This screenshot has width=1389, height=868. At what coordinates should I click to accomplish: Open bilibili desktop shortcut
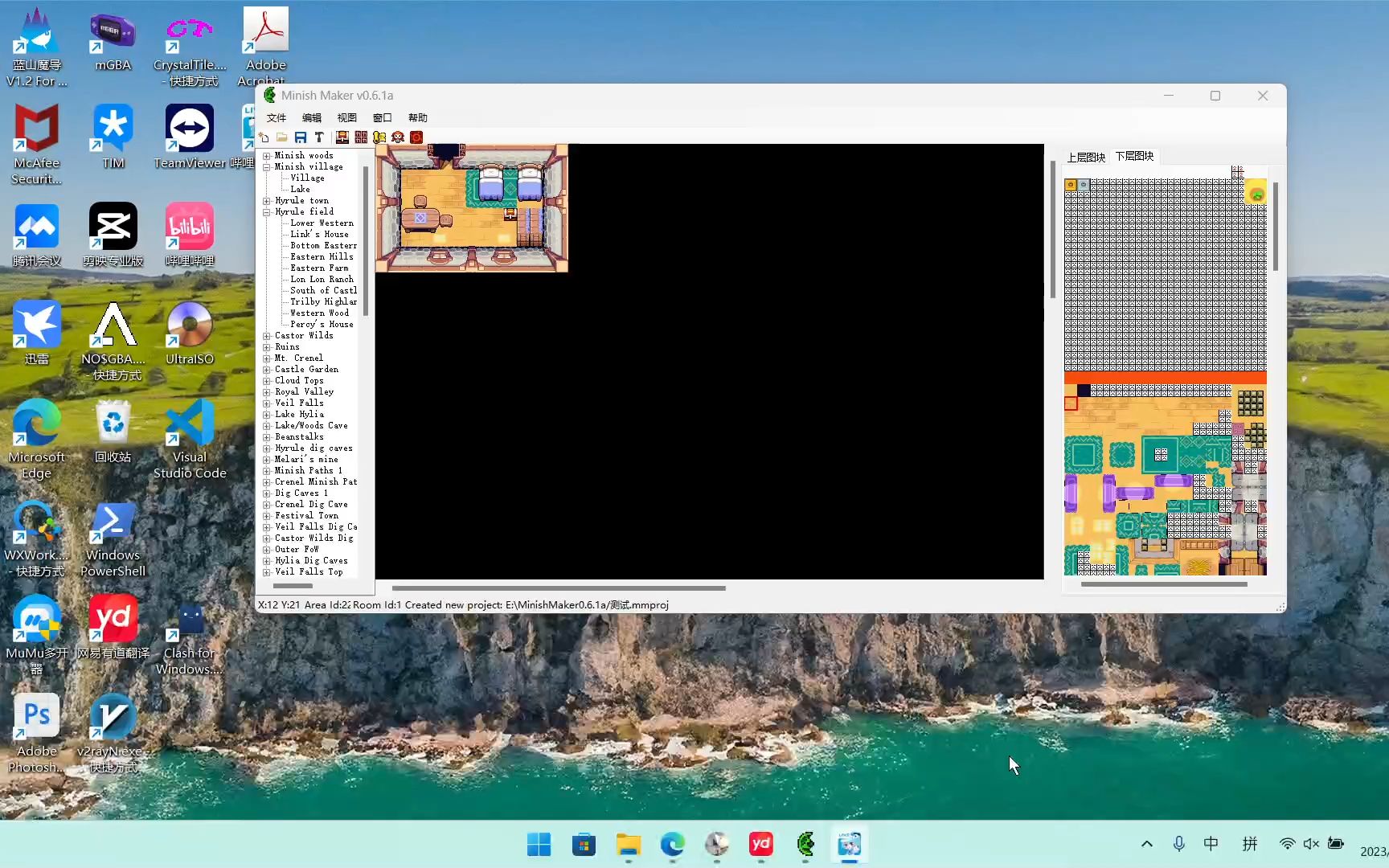point(190,235)
